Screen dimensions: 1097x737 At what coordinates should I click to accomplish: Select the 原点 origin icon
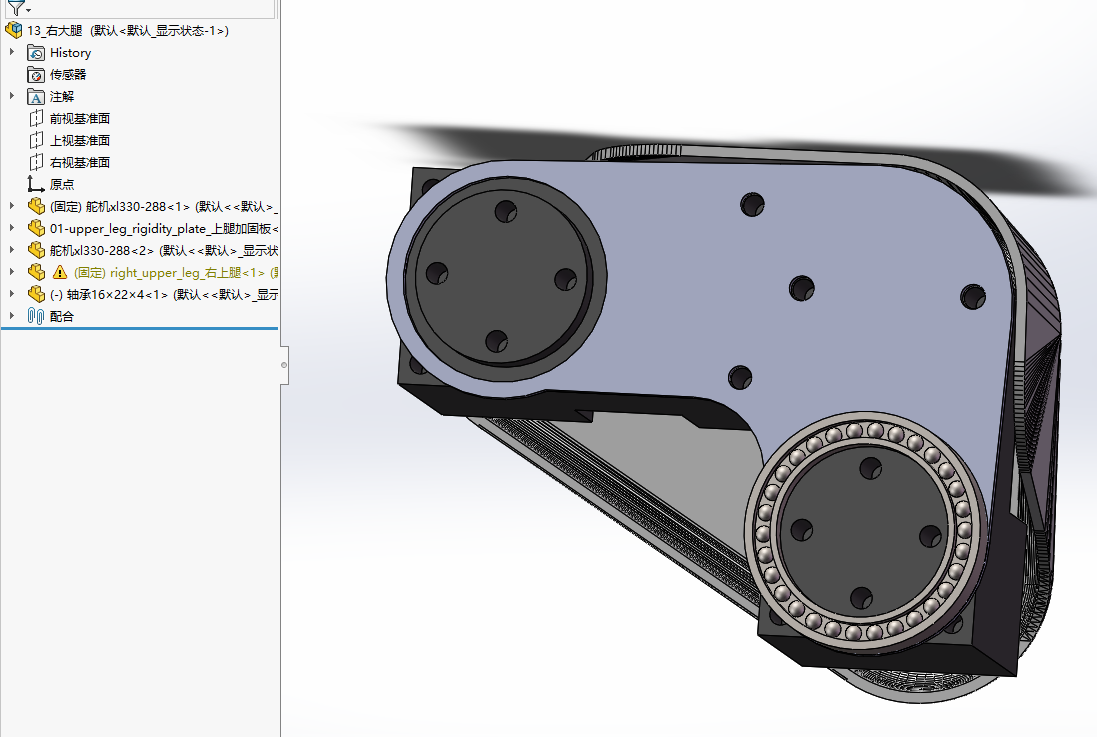36,184
